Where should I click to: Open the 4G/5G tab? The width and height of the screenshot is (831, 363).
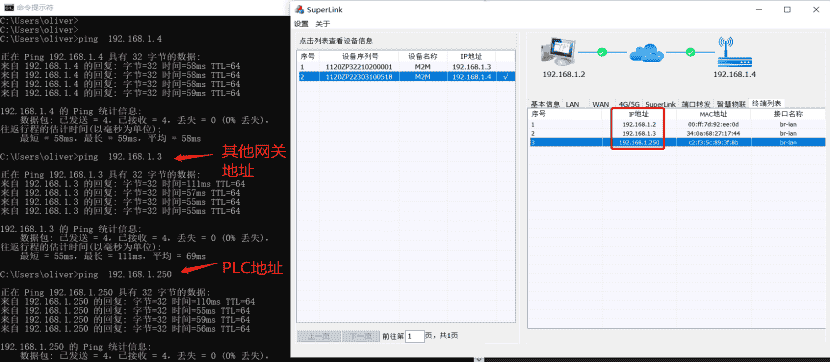[629, 104]
